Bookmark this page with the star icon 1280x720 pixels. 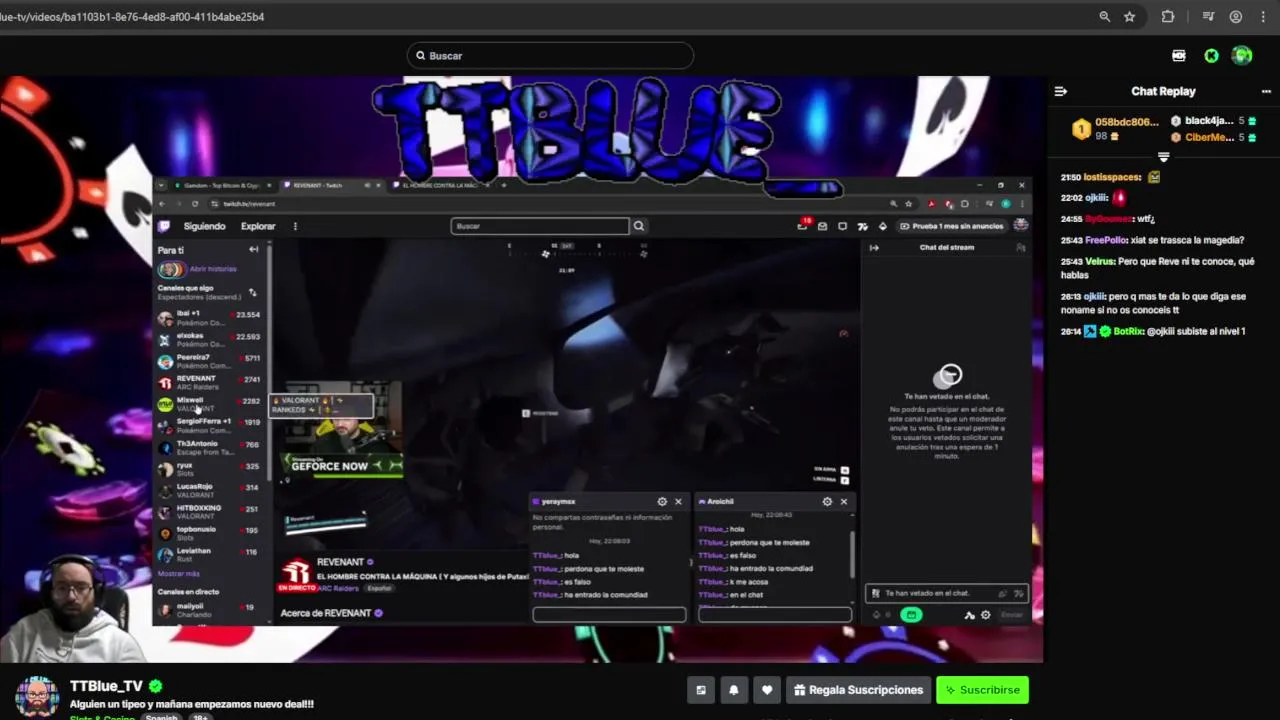coord(1130,17)
